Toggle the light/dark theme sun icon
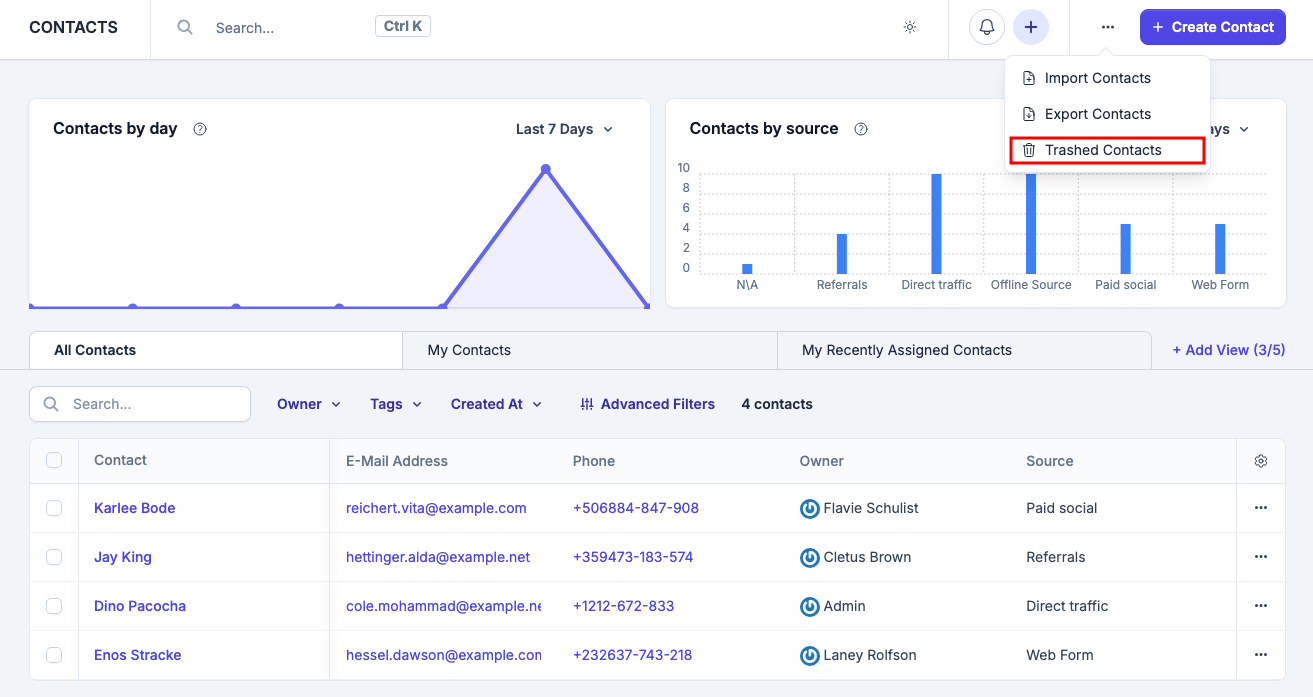This screenshot has width=1313, height=697. [x=910, y=28]
